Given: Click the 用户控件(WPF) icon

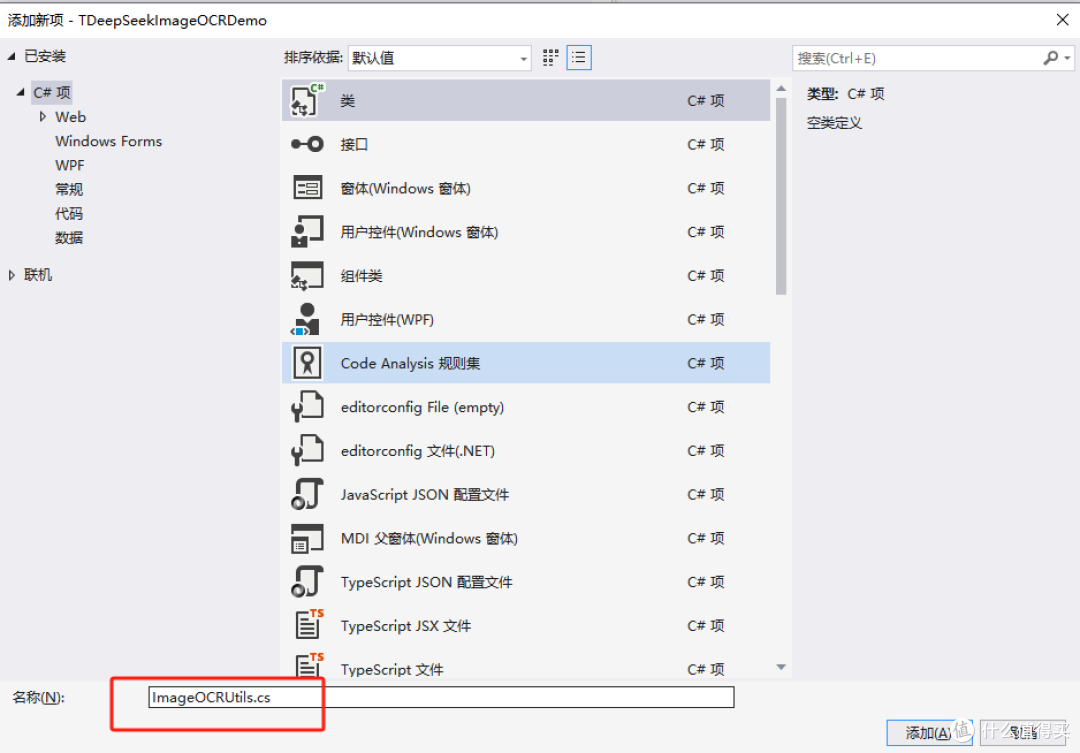Looking at the screenshot, I should (x=307, y=319).
